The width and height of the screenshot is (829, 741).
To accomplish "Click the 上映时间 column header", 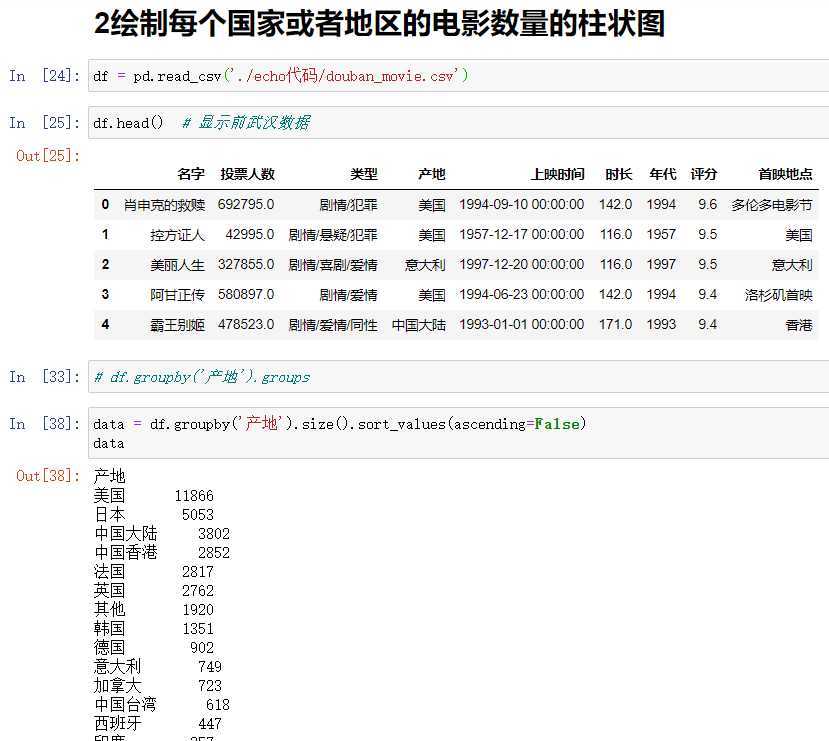I will 557,174.
